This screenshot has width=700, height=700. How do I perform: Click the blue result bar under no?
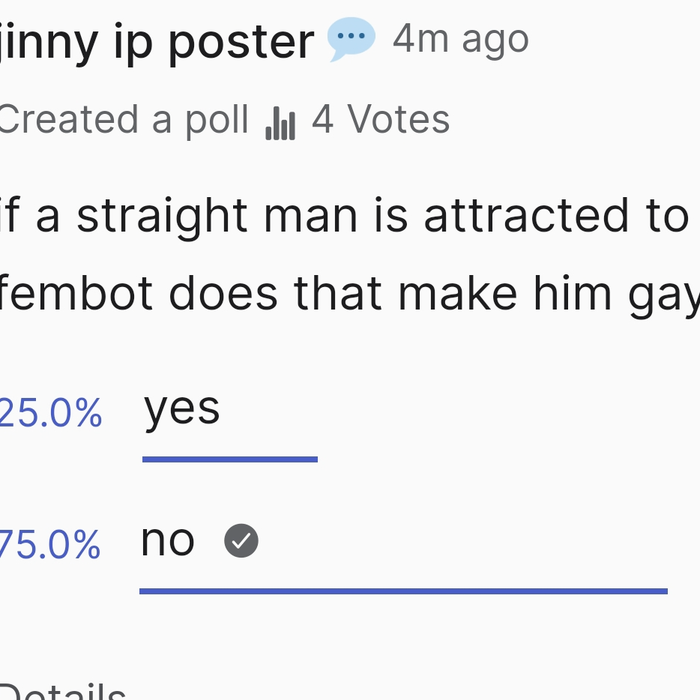click(x=403, y=591)
